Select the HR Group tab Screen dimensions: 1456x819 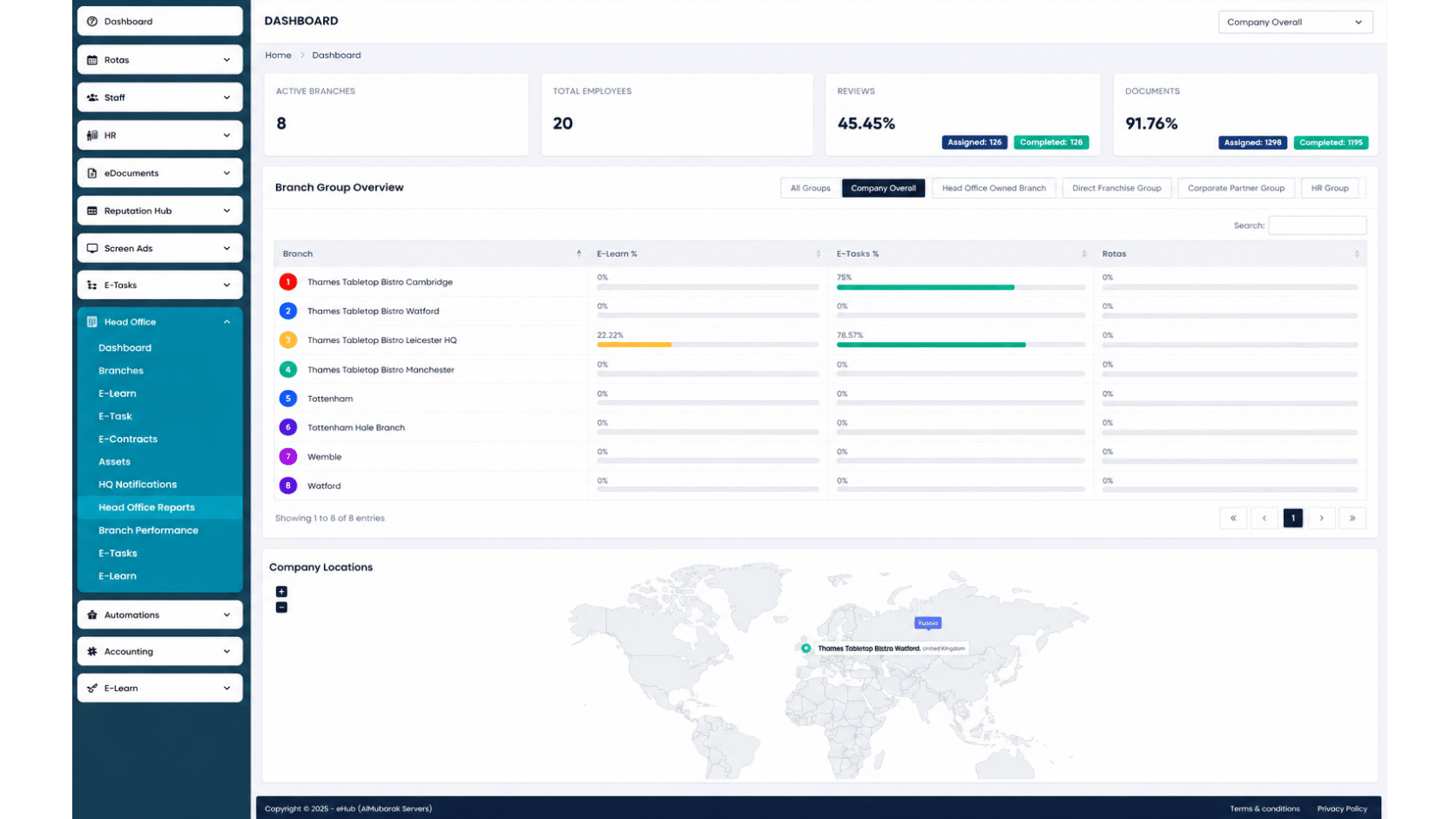pos(1330,188)
